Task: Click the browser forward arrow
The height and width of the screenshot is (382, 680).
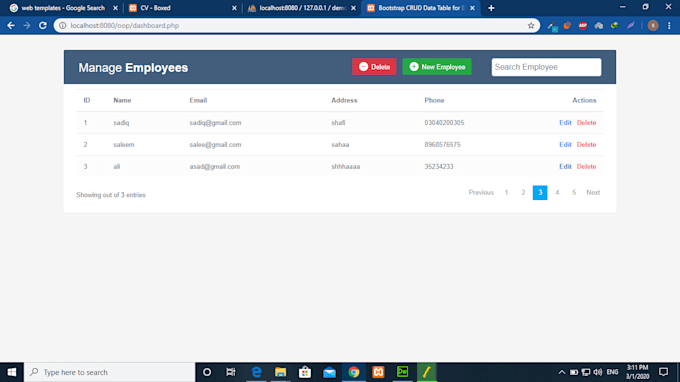Action: pos(27,26)
